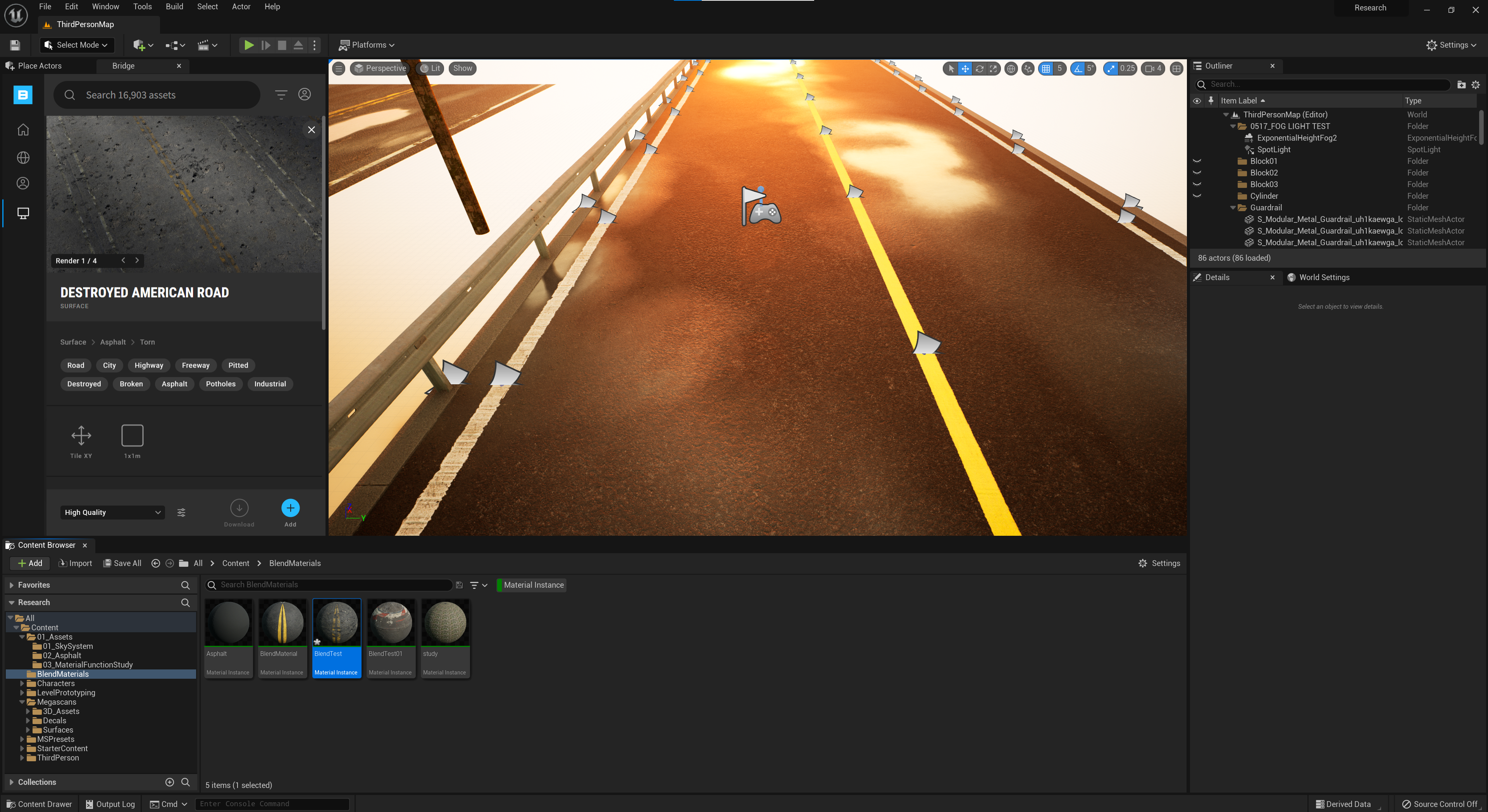
Task: Select the translate move tool
Action: (964, 68)
